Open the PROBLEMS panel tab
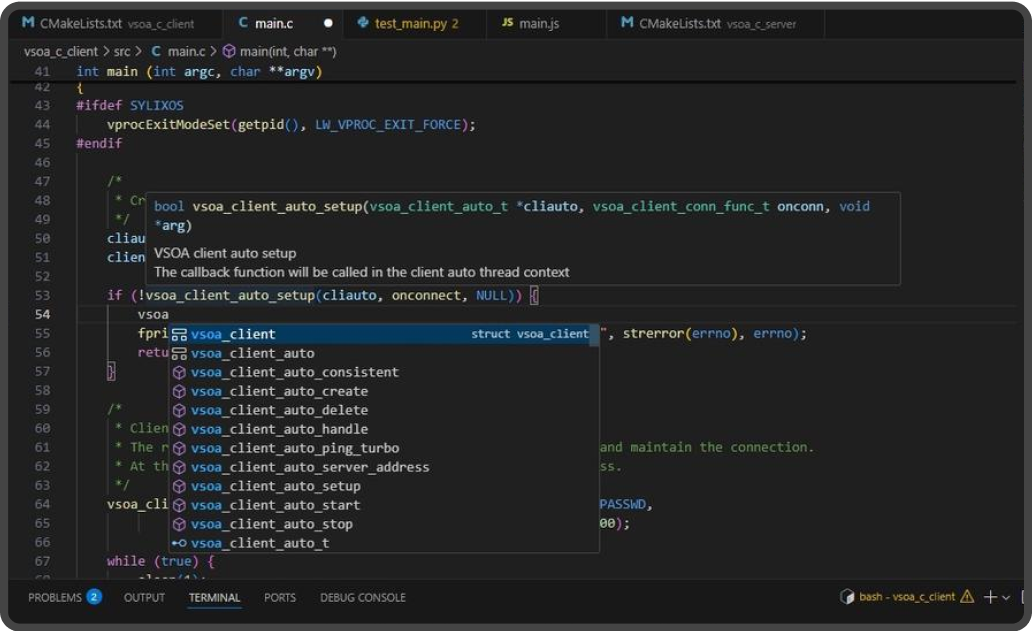The width and height of the screenshot is (1032, 631). pyautogui.click(x=55, y=597)
